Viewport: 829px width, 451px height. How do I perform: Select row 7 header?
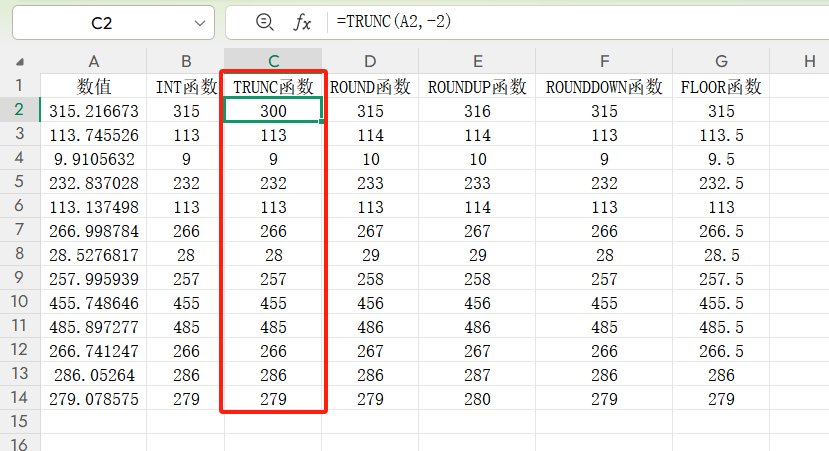(20, 229)
